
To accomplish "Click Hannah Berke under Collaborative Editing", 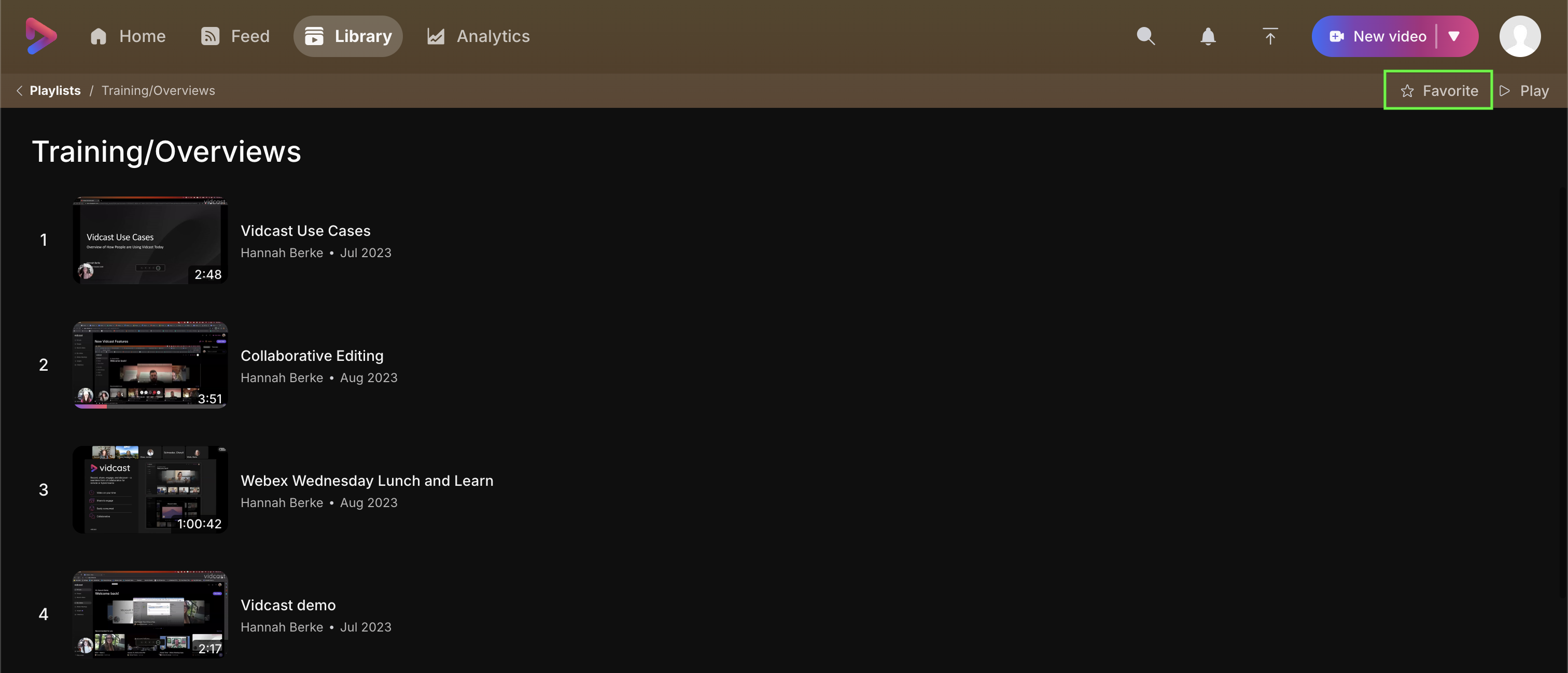I will coord(281,377).
